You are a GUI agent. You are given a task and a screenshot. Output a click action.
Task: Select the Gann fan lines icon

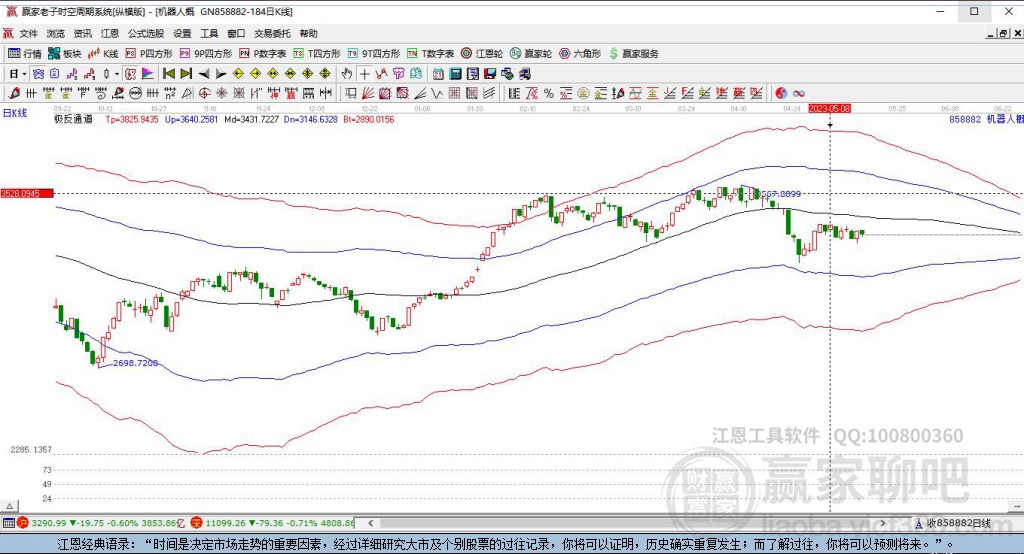pyautogui.click(x=368, y=93)
